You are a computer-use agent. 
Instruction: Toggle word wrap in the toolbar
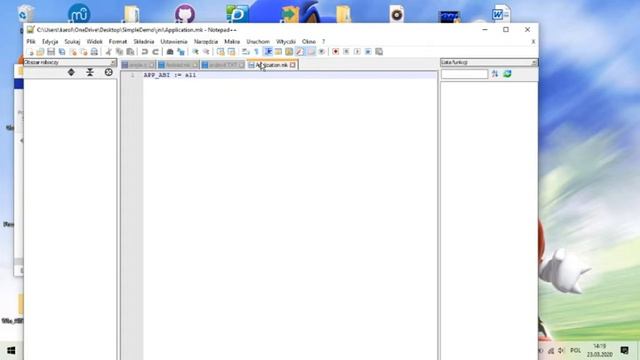(246, 52)
